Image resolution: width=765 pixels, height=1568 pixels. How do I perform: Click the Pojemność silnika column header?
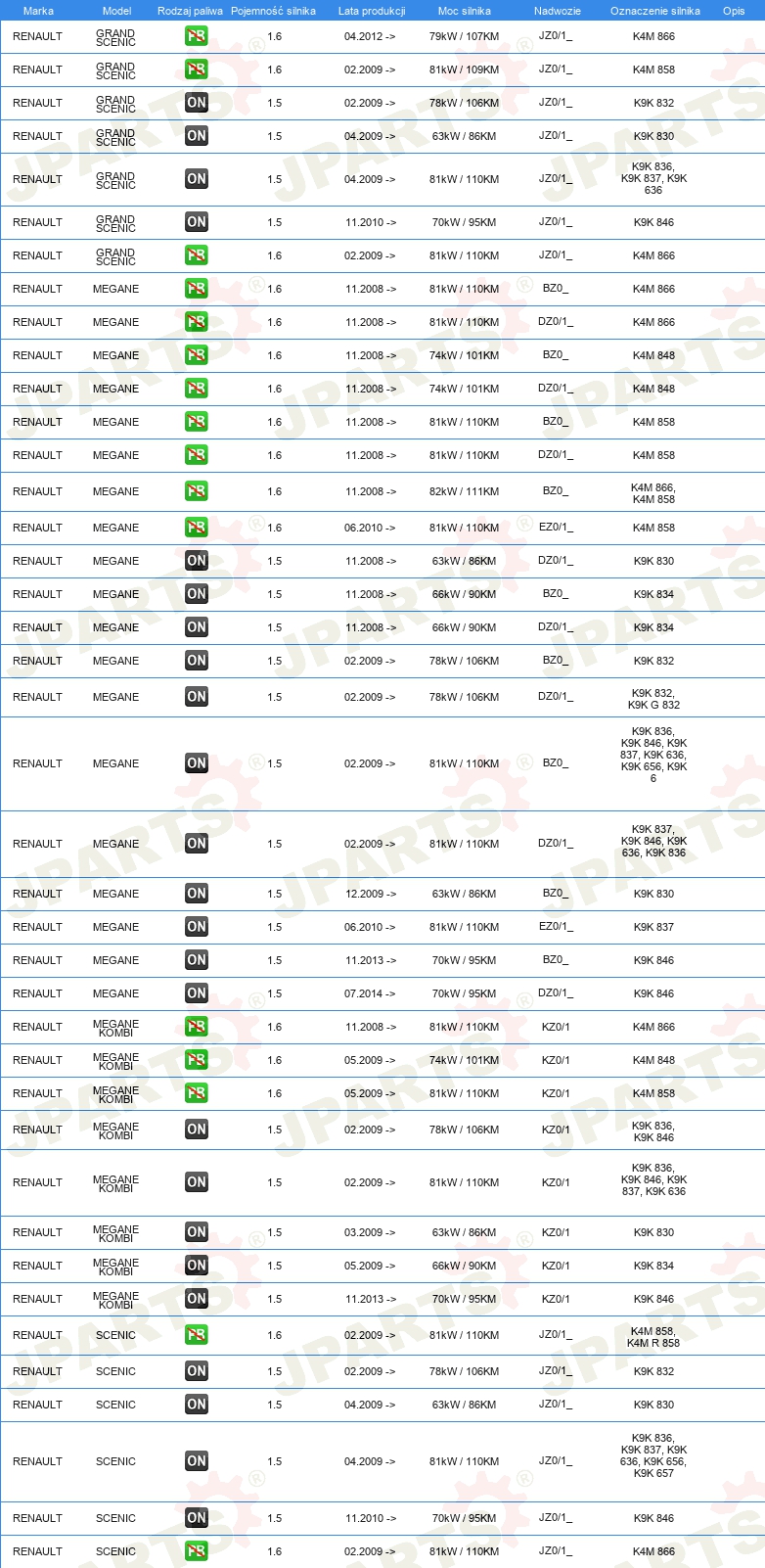click(x=273, y=11)
